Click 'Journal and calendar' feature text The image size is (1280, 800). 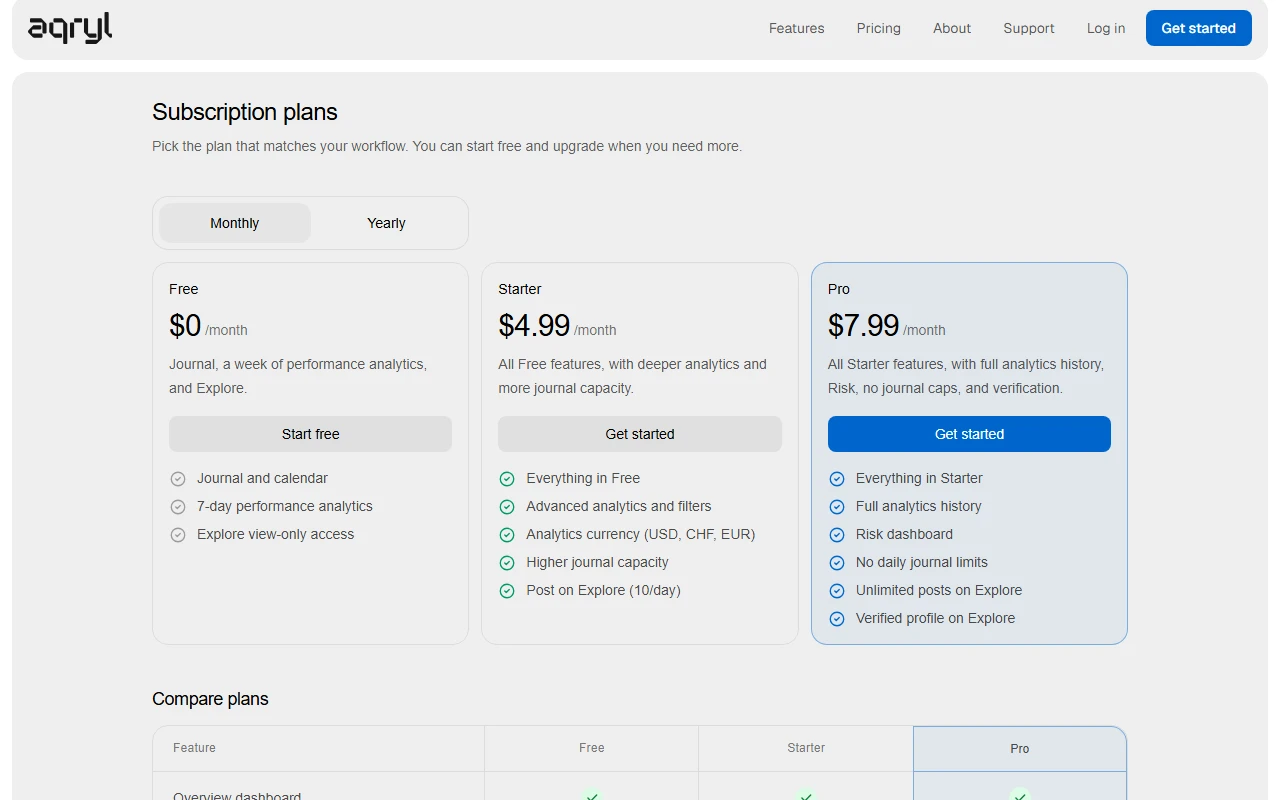tap(262, 478)
